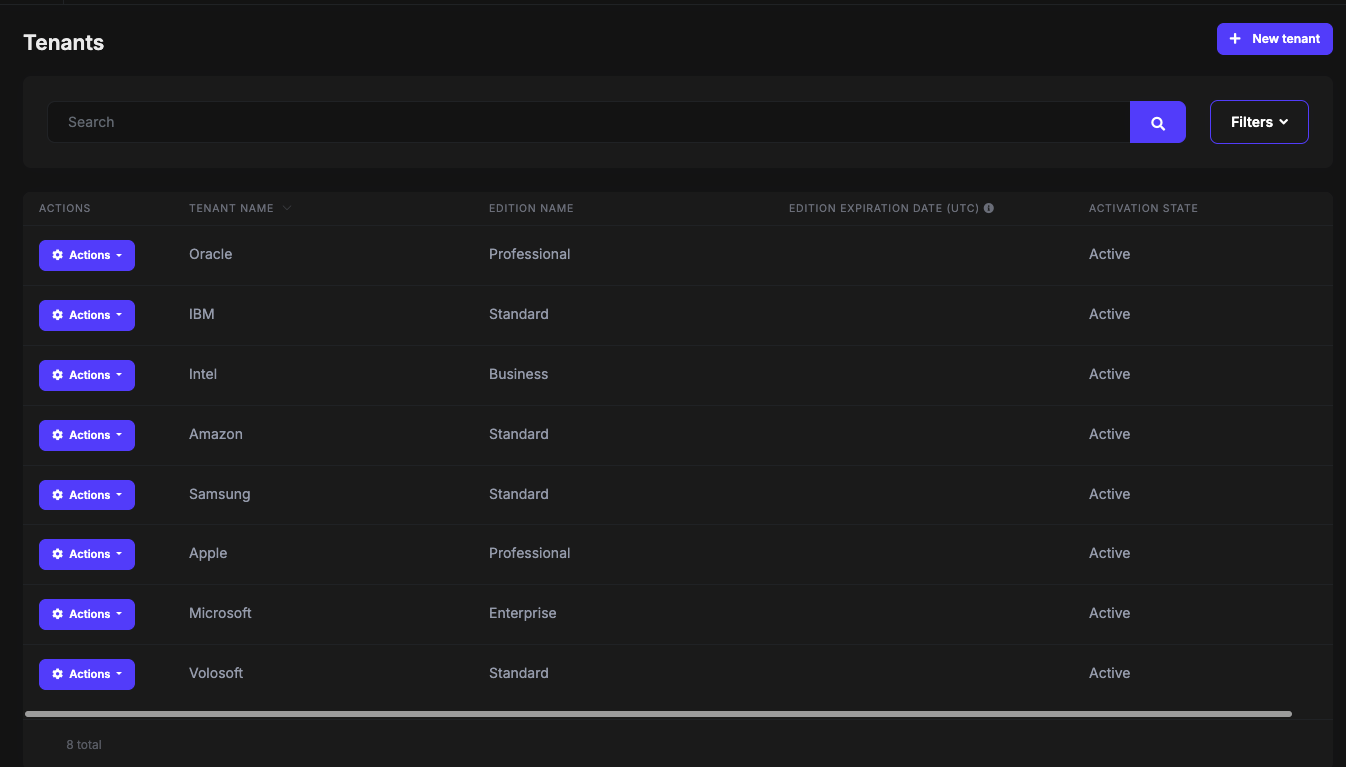
Task: Click the sort arrow next to Tenant Name
Action: 287,208
